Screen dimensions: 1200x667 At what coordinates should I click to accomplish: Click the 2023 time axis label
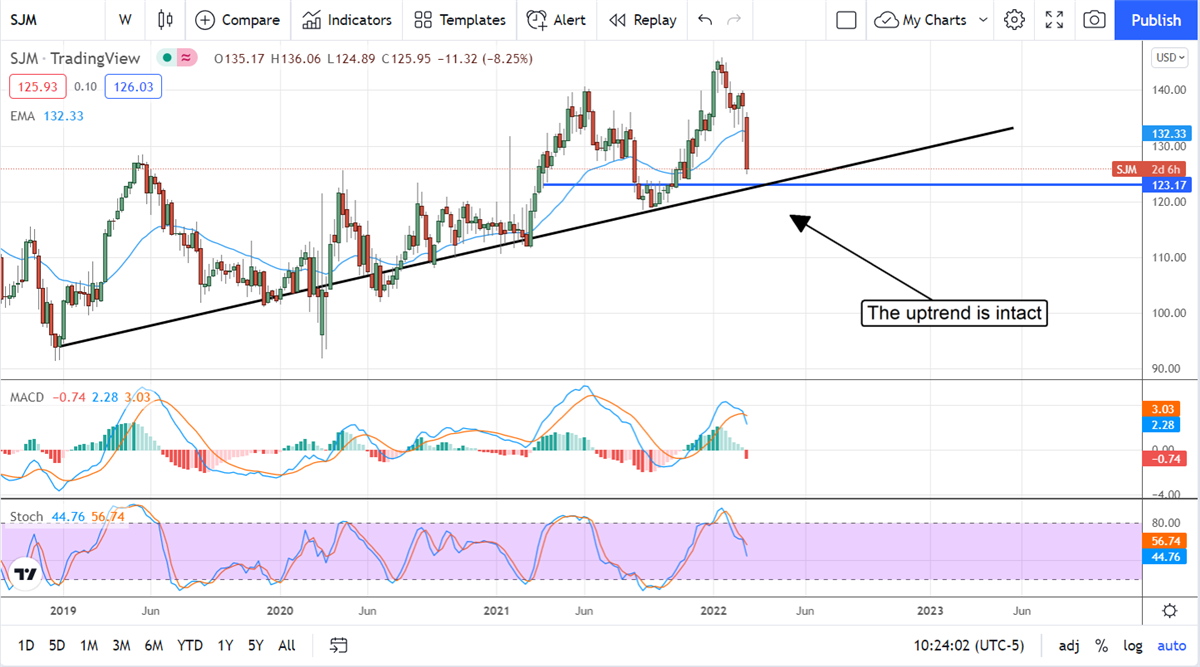930,610
